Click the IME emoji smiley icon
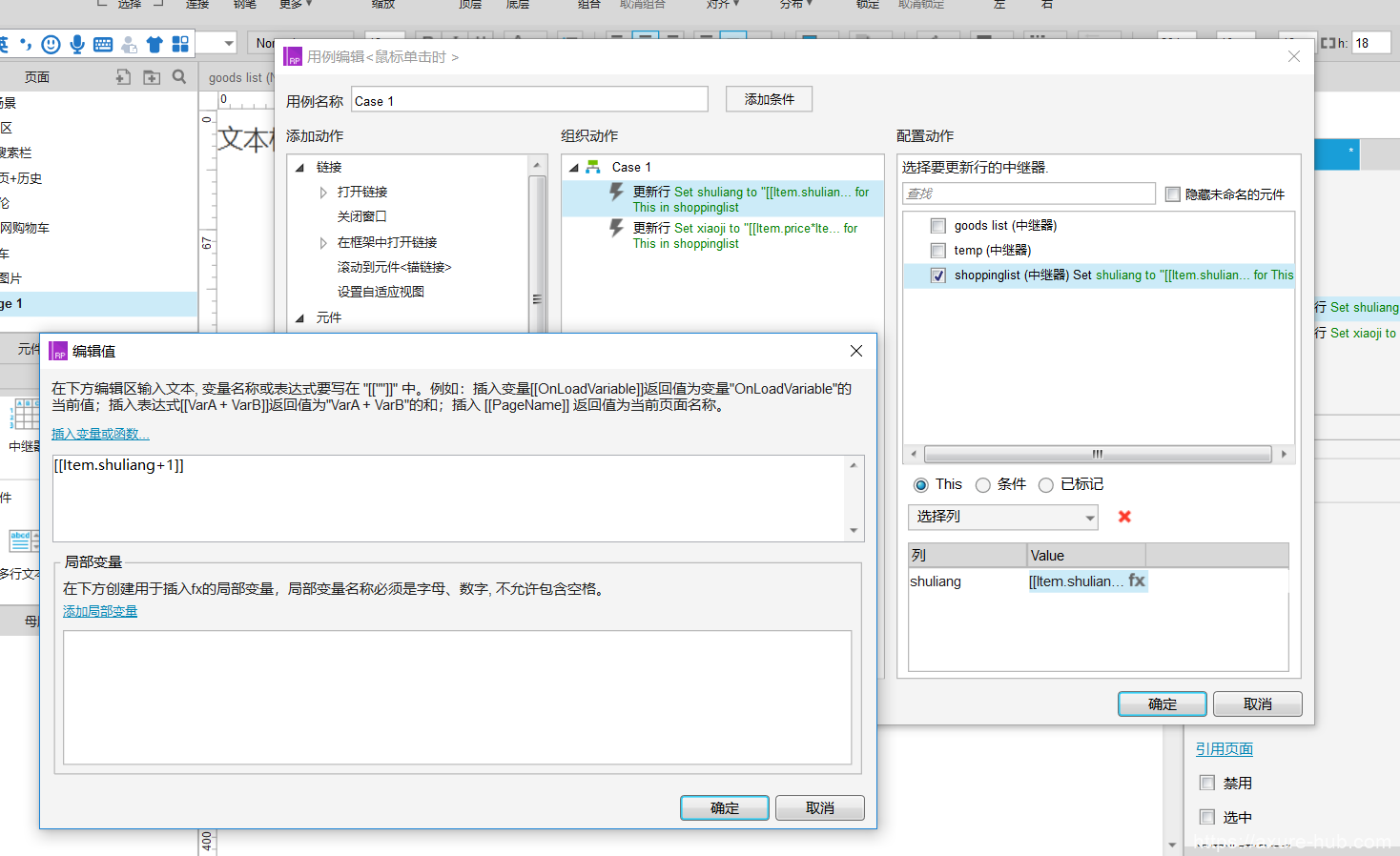1400x856 pixels. pos(51,44)
